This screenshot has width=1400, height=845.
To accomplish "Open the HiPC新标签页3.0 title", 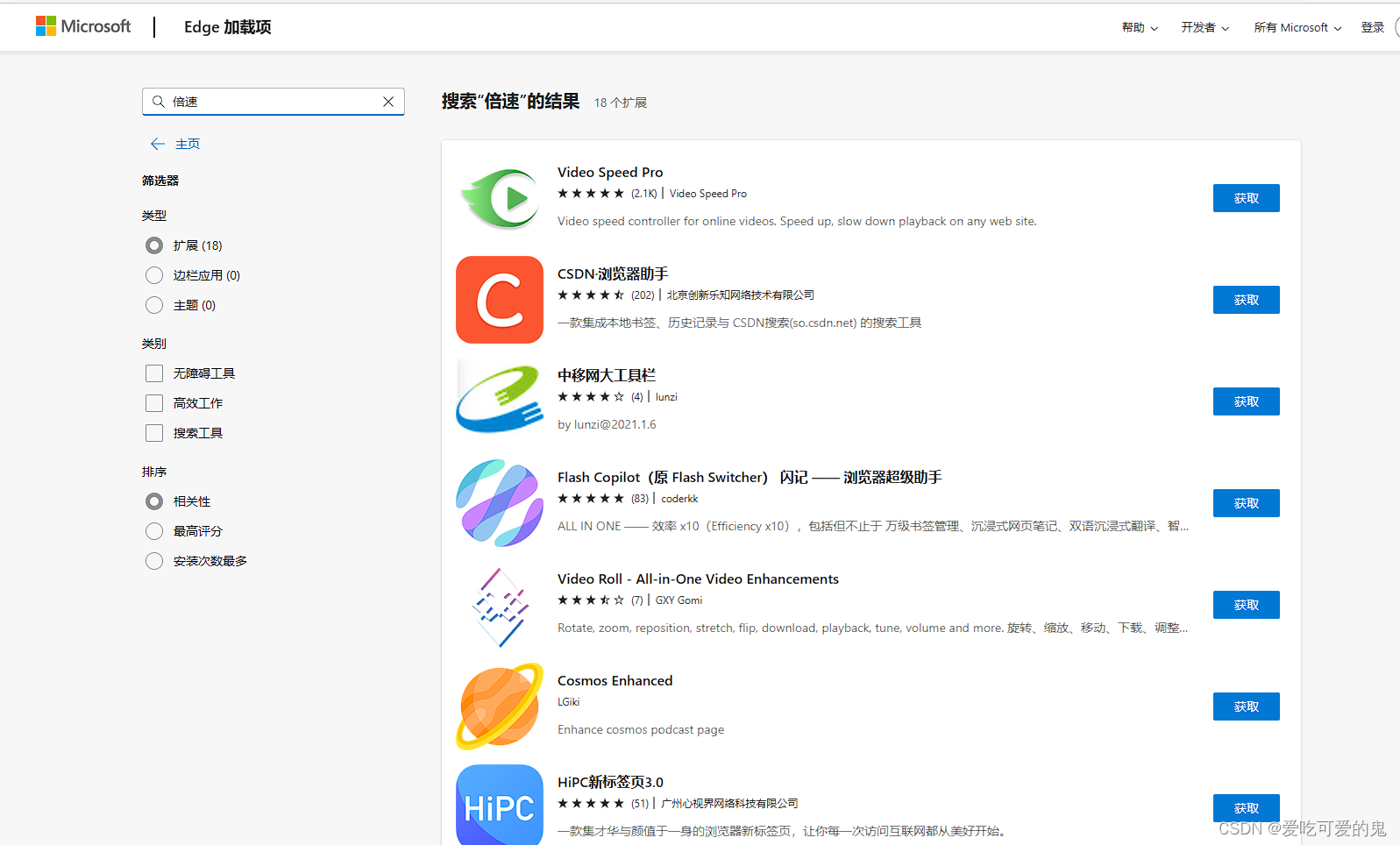I will (610, 782).
